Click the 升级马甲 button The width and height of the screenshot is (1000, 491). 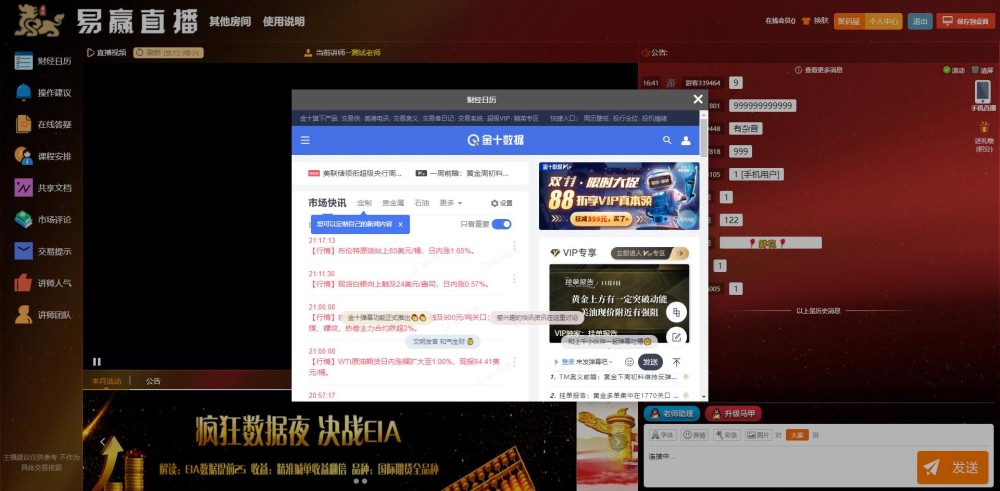click(x=733, y=413)
